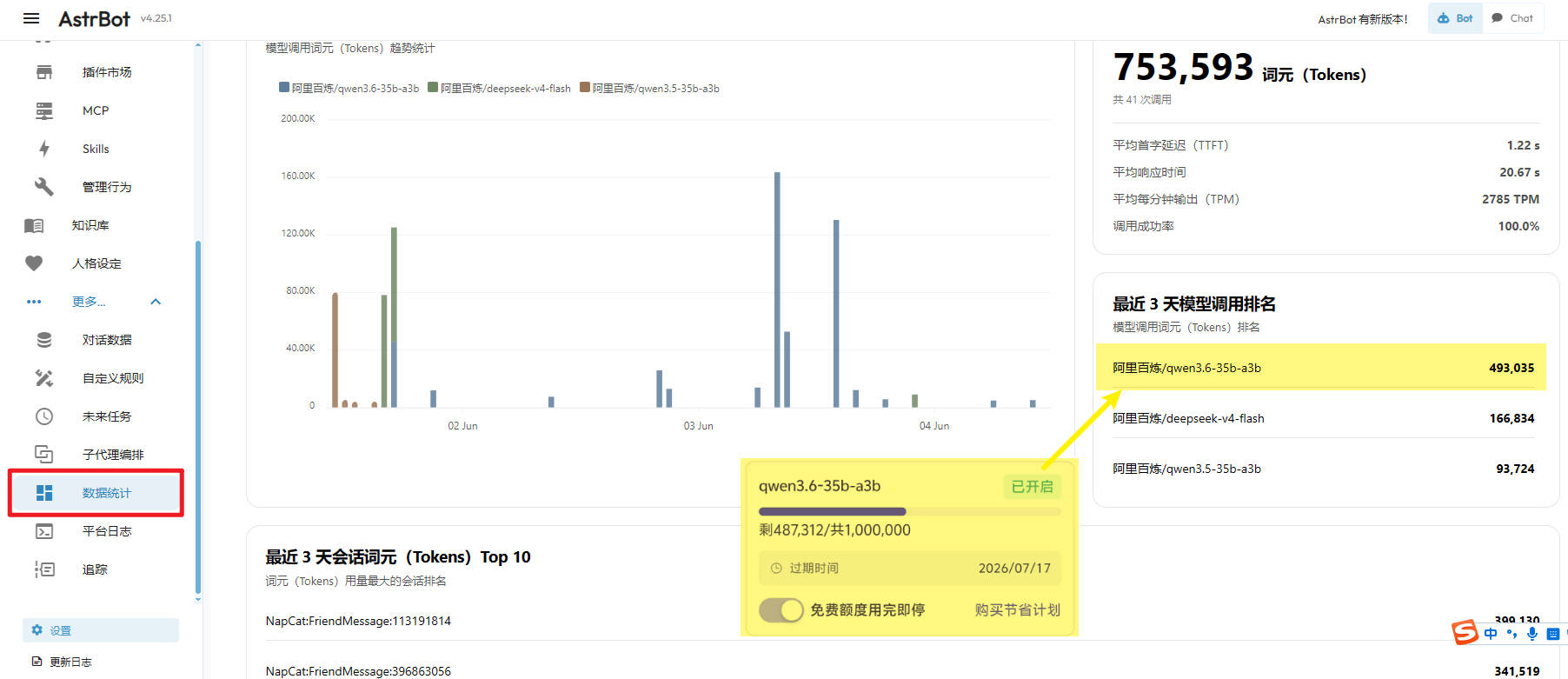Image resolution: width=1568 pixels, height=679 pixels.
Task: Go to 自定义规则
Action: click(x=113, y=378)
